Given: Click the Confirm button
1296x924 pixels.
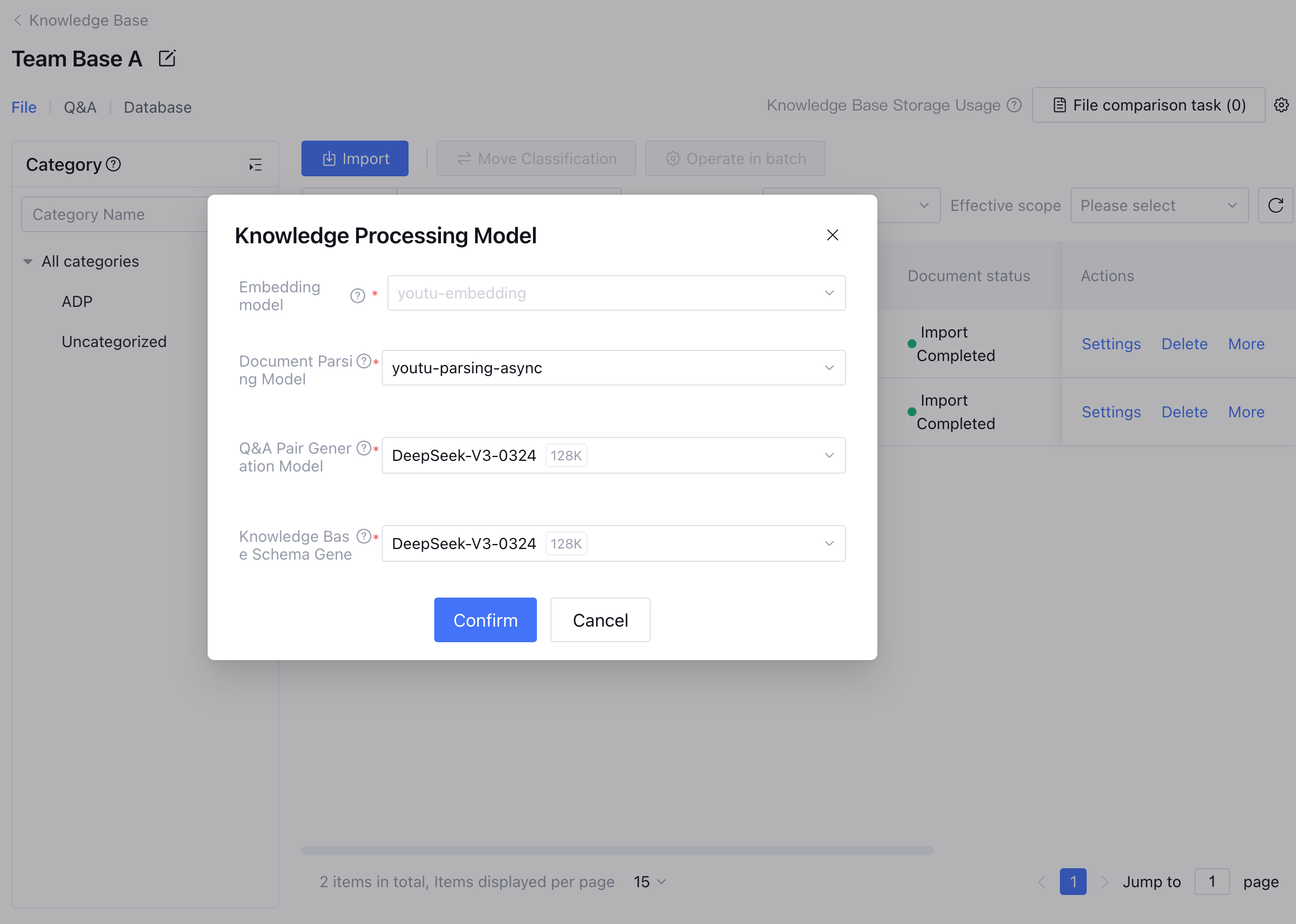Looking at the screenshot, I should click(485, 620).
